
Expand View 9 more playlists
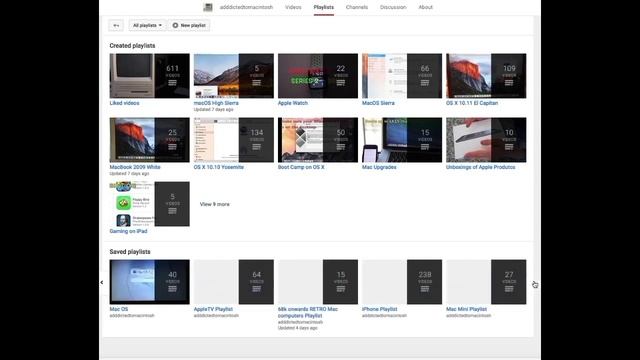pyautogui.click(x=215, y=204)
